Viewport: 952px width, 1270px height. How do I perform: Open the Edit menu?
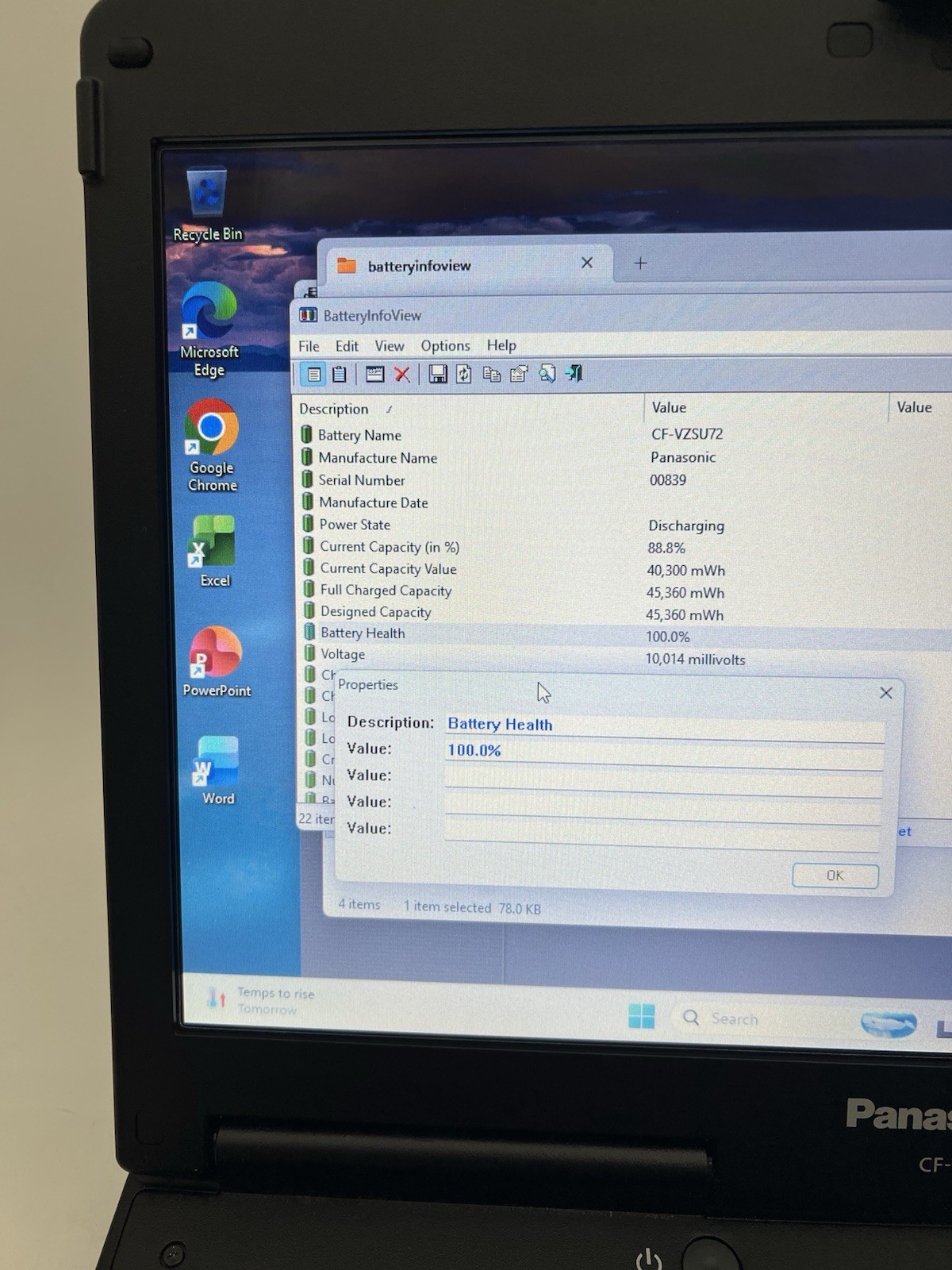(347, 346)
